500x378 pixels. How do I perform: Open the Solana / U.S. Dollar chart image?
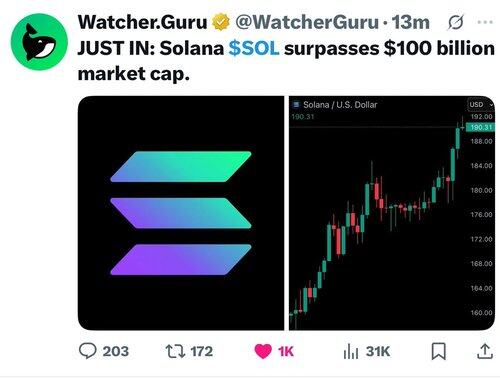(x=392, y=213)
